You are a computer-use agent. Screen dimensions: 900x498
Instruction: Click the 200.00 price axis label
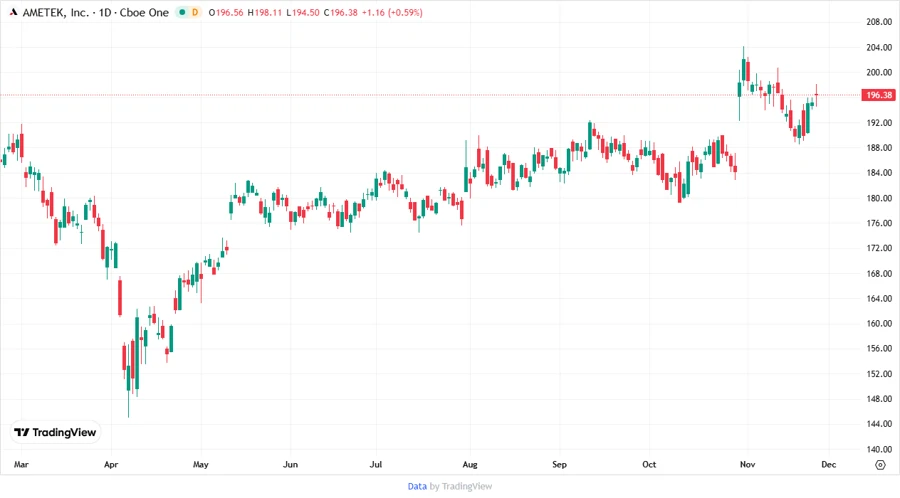pos(879,72)
